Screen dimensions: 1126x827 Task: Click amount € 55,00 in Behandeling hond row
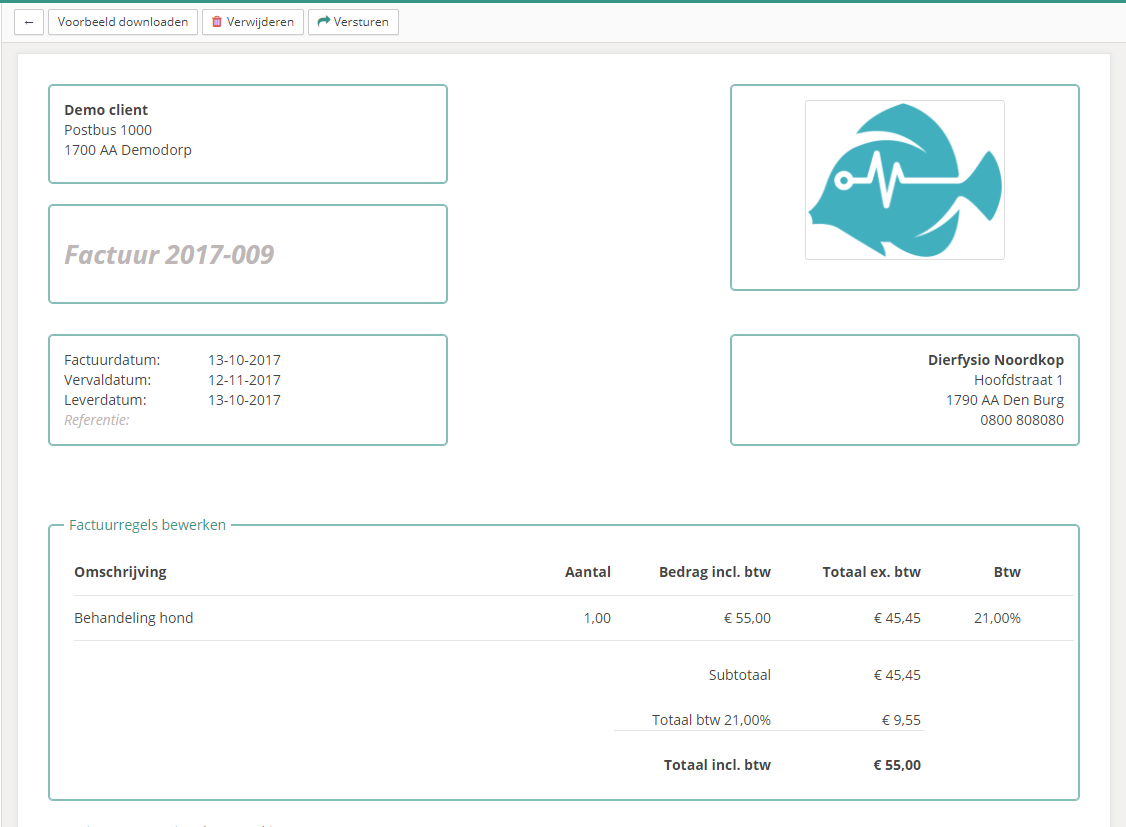(747, 618)
